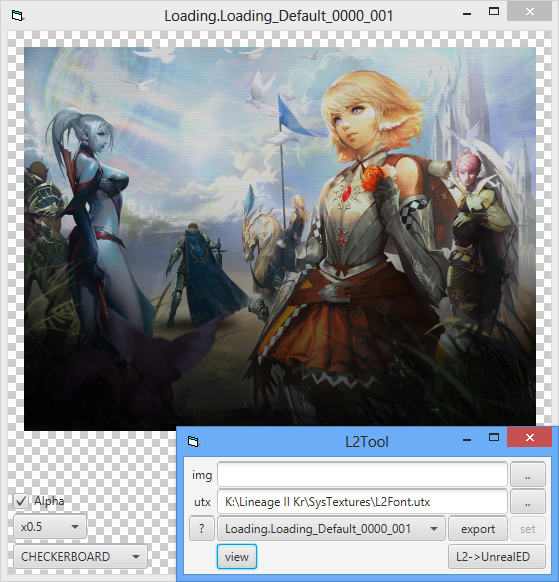This screenshot has height=582, width=559.
Task: Click the image viewer window title icon
Action: tap(17, 16)
